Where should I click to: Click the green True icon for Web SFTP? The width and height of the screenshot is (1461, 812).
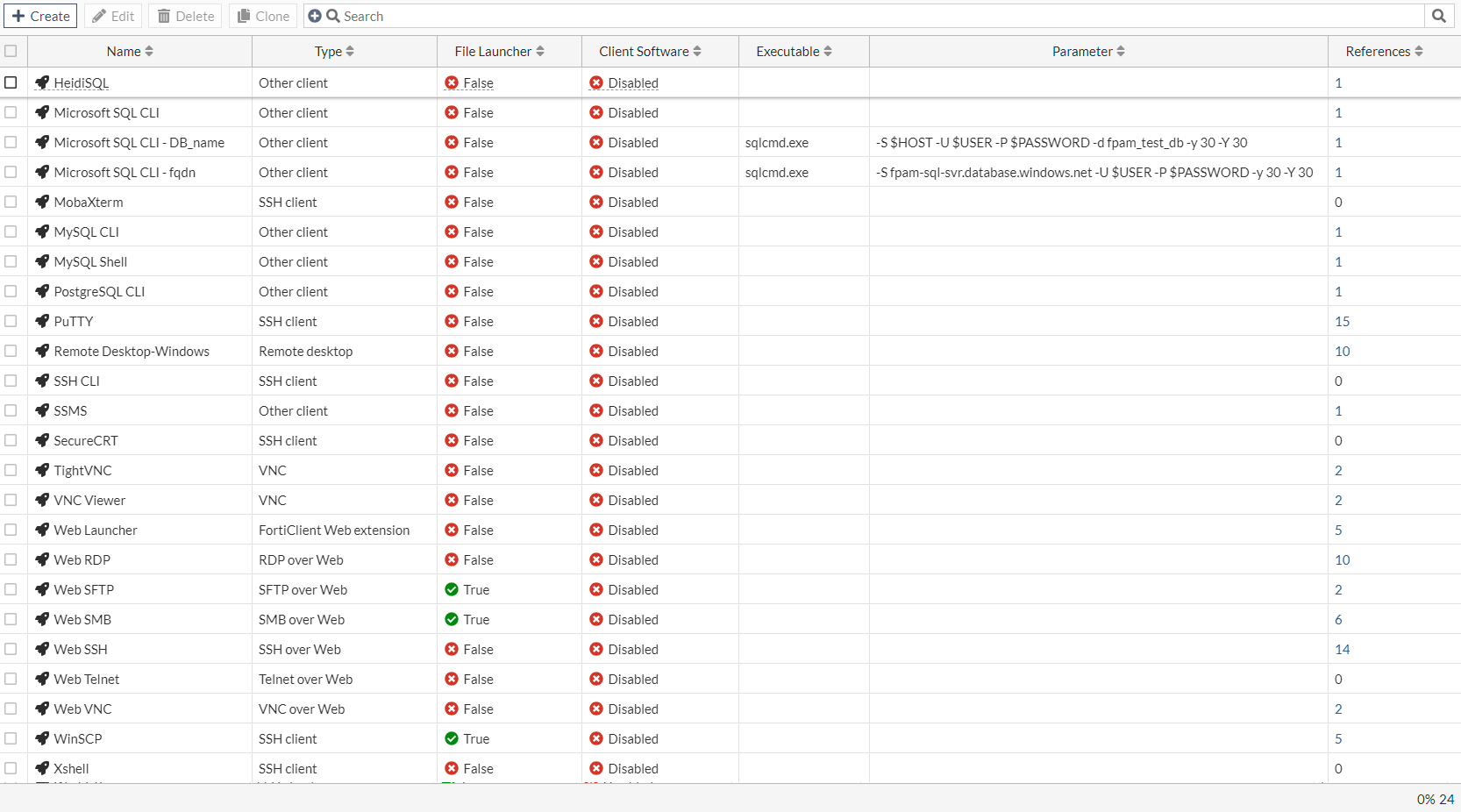[453, 589]
